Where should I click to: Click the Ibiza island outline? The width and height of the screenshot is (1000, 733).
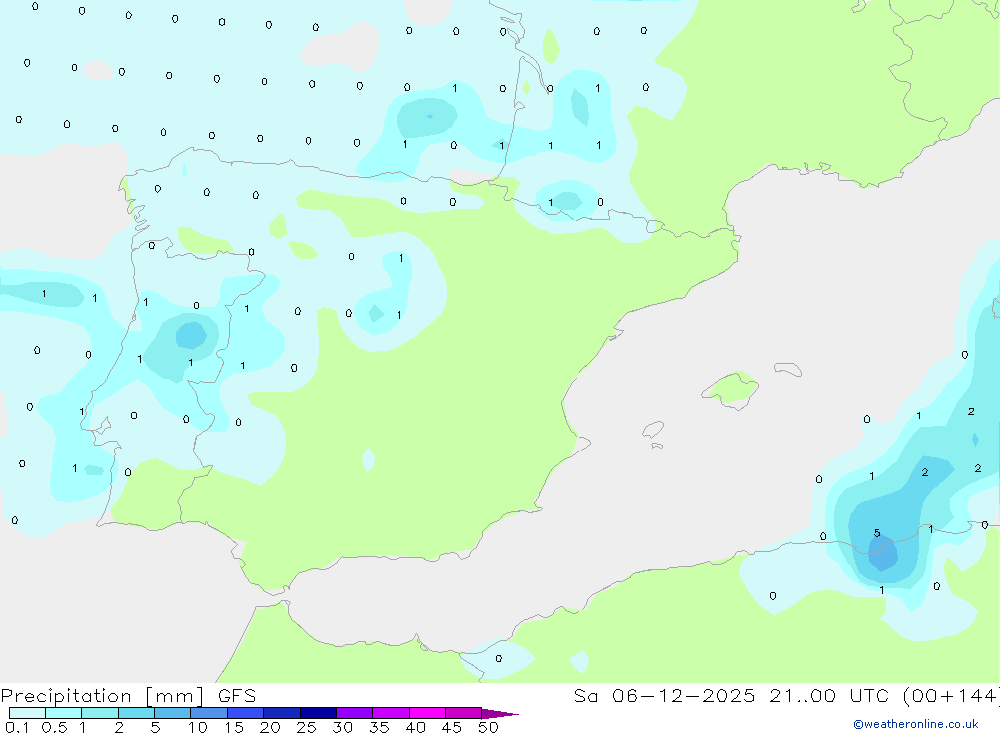click(653, 429)
